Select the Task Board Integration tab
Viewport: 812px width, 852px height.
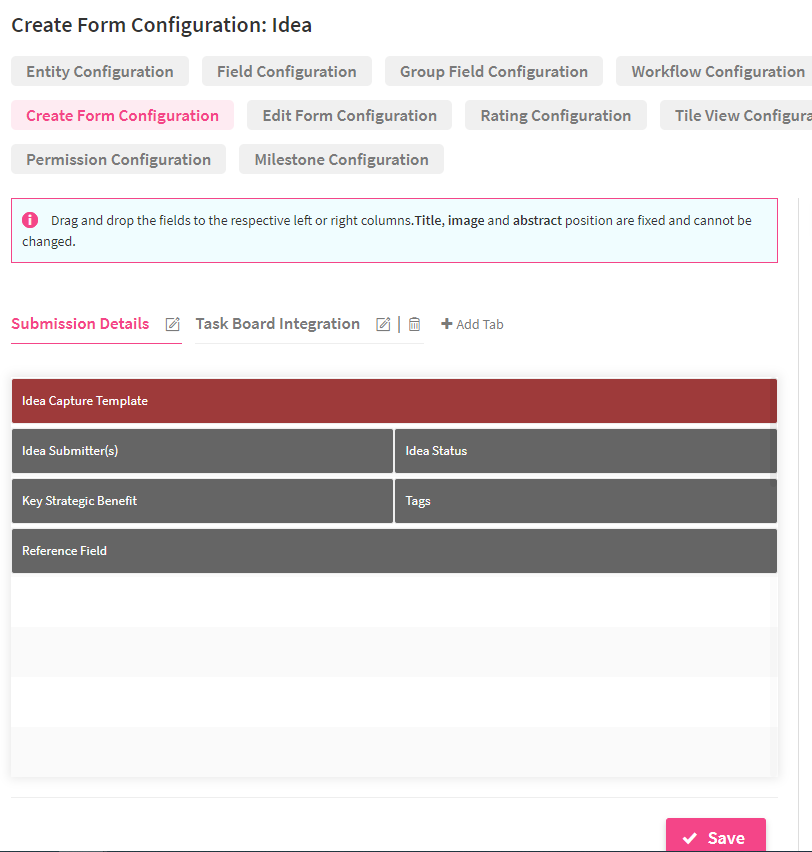[x=278, y=324]
